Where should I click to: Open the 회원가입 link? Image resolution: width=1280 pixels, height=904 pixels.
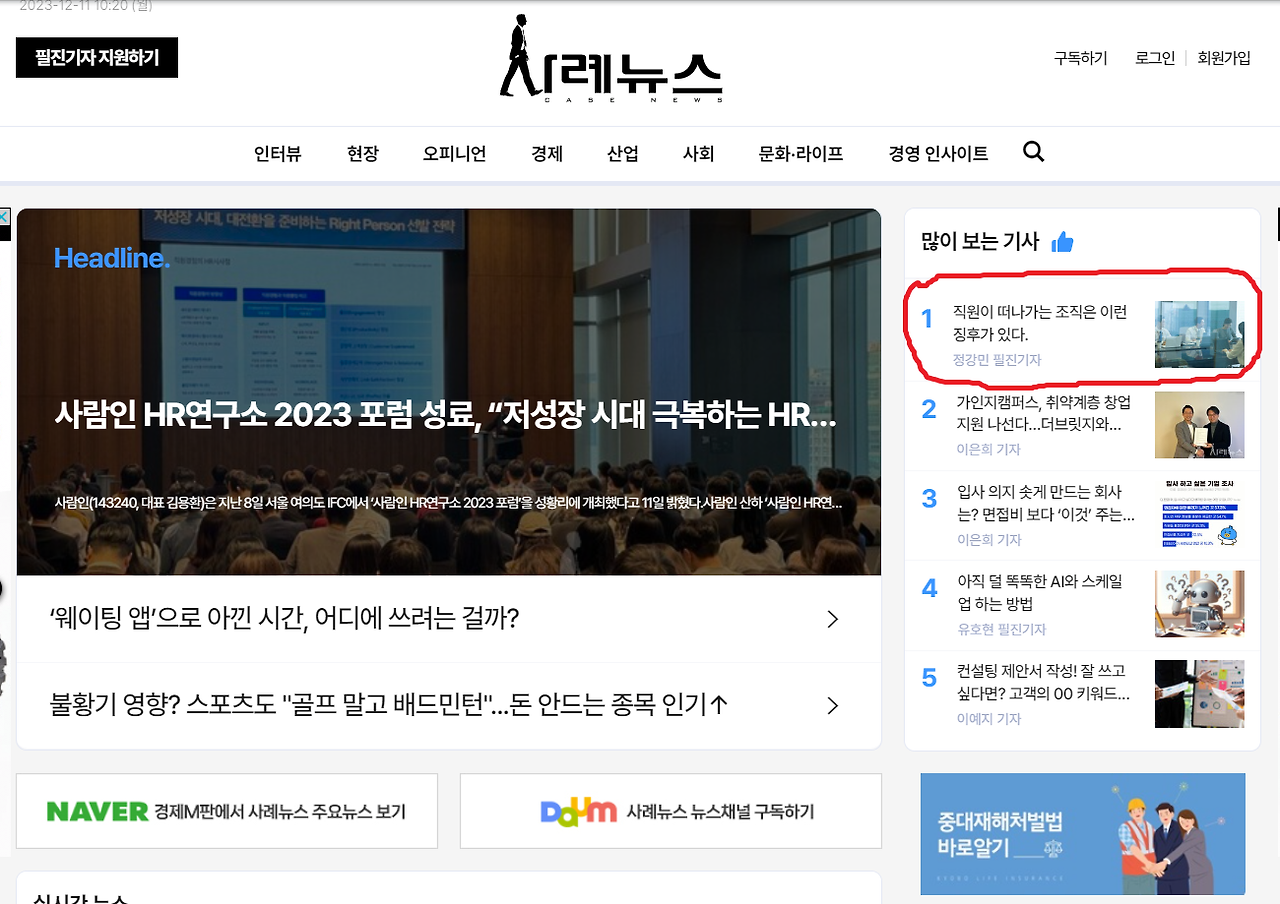[1222, 57]
